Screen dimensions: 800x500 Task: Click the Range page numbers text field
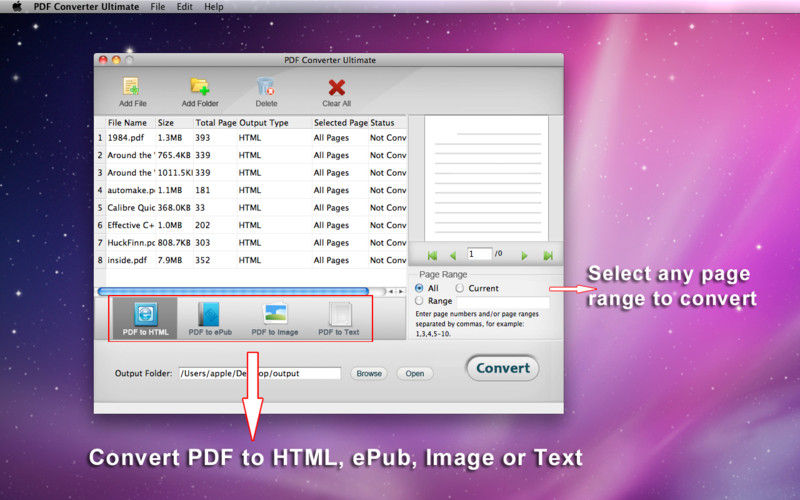(503, 302)
